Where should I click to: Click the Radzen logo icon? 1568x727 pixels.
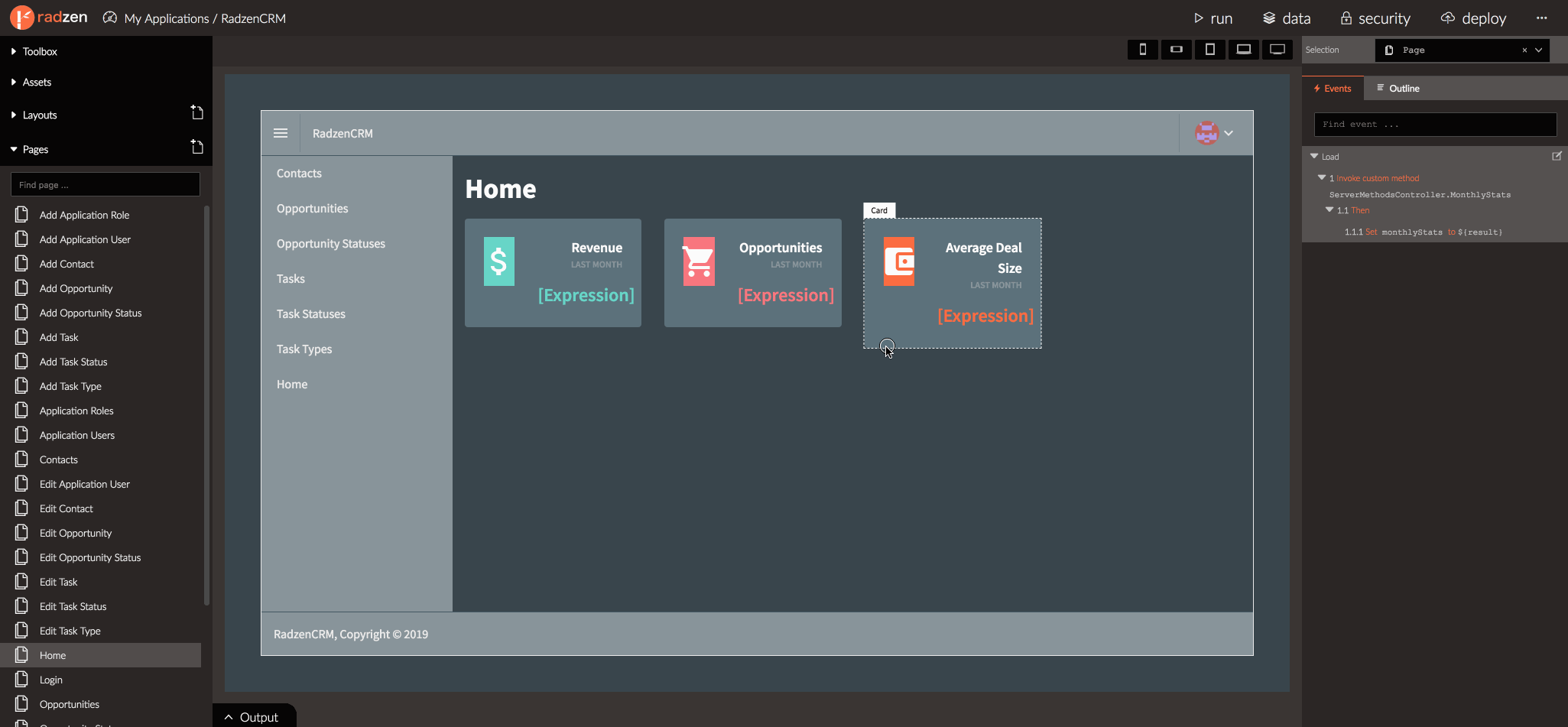point(21,18)
